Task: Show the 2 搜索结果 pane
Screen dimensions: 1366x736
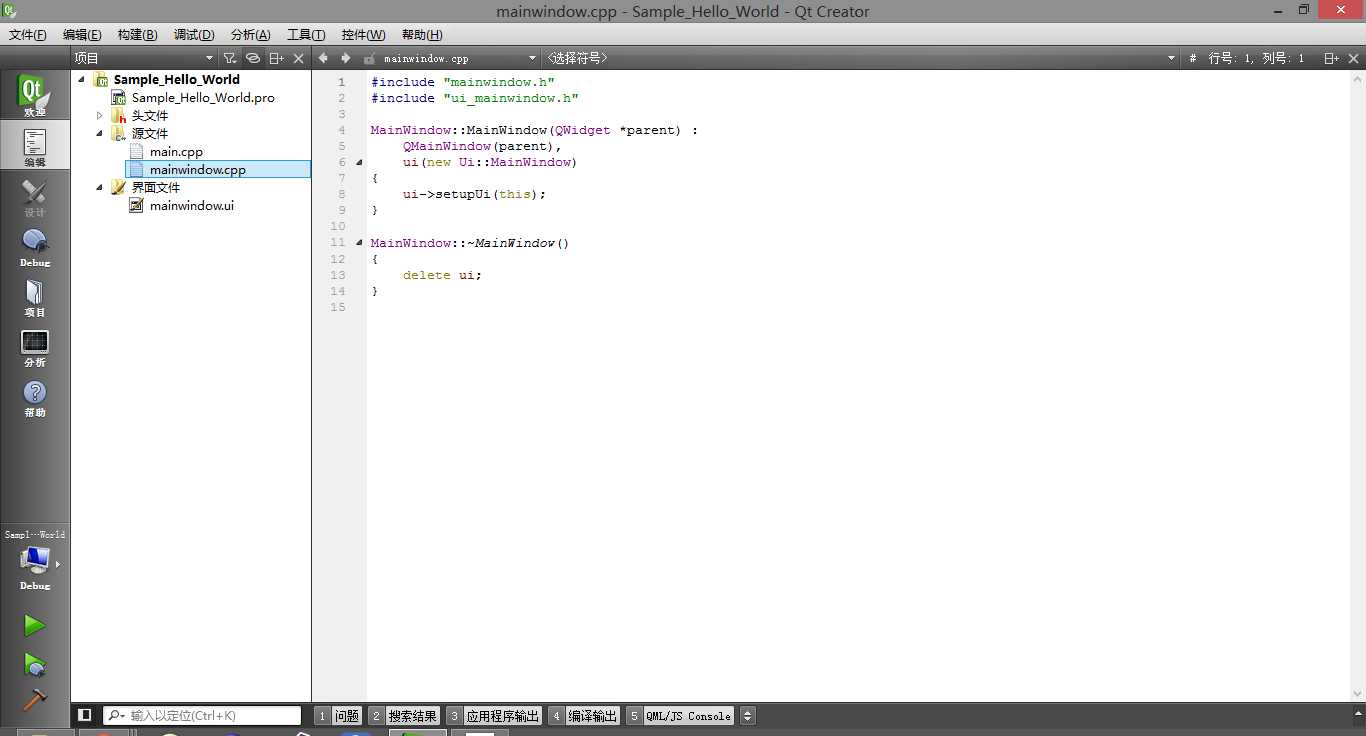Action: (x=404, y=716)
